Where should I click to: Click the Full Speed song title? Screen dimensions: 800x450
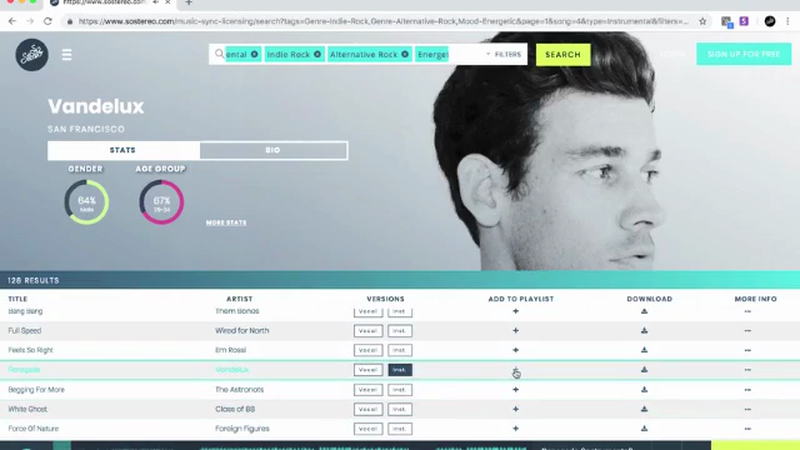[24, 331]
